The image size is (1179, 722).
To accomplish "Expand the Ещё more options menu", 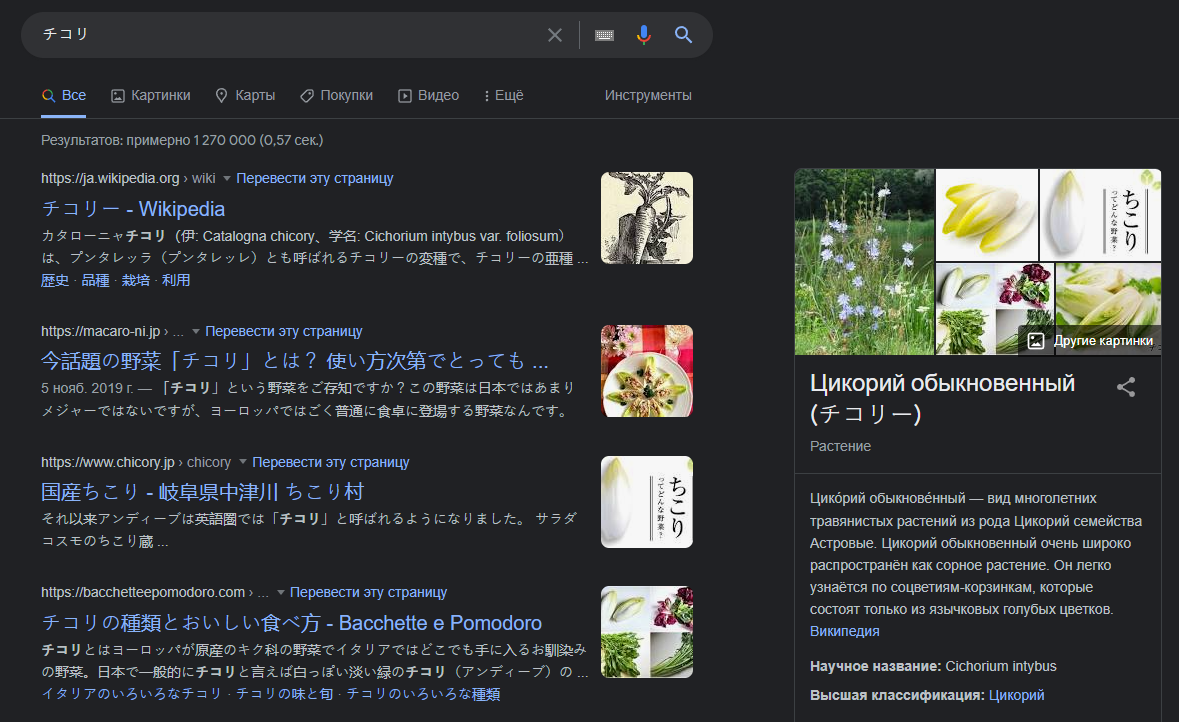I will pyautogui.click(x=503, y=96).
